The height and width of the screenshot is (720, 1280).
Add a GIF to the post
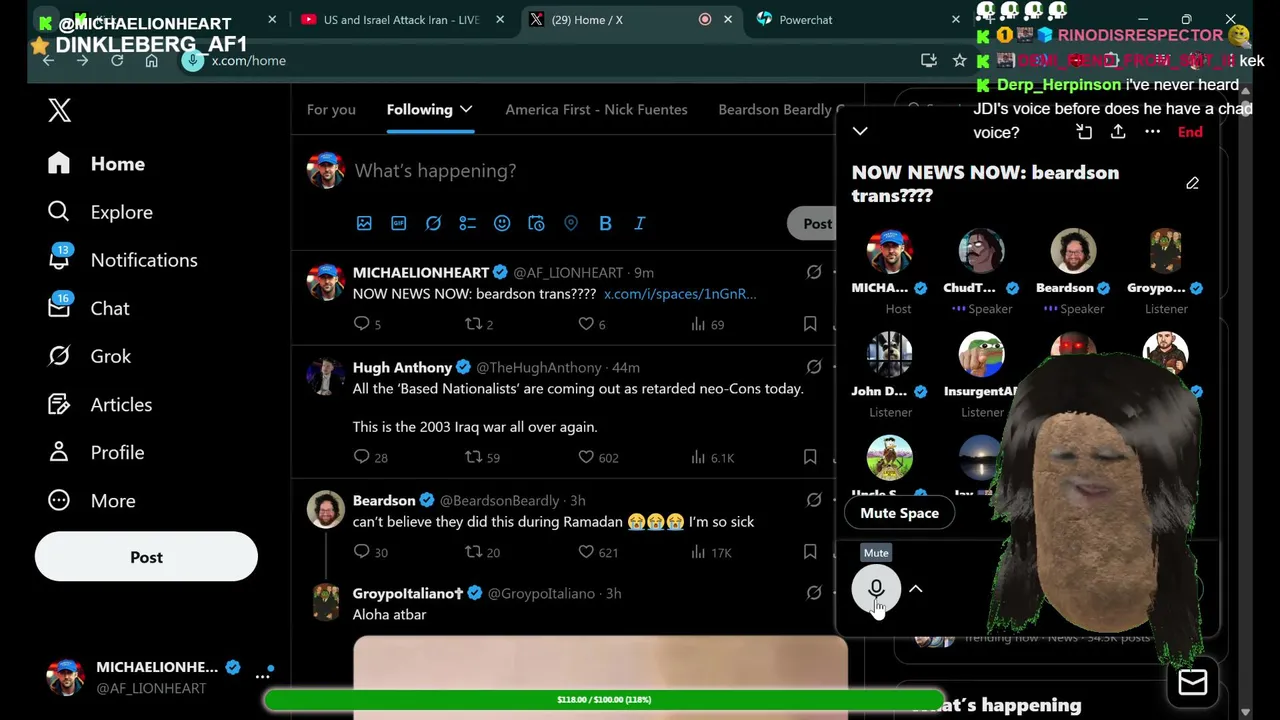click(398, 223)
